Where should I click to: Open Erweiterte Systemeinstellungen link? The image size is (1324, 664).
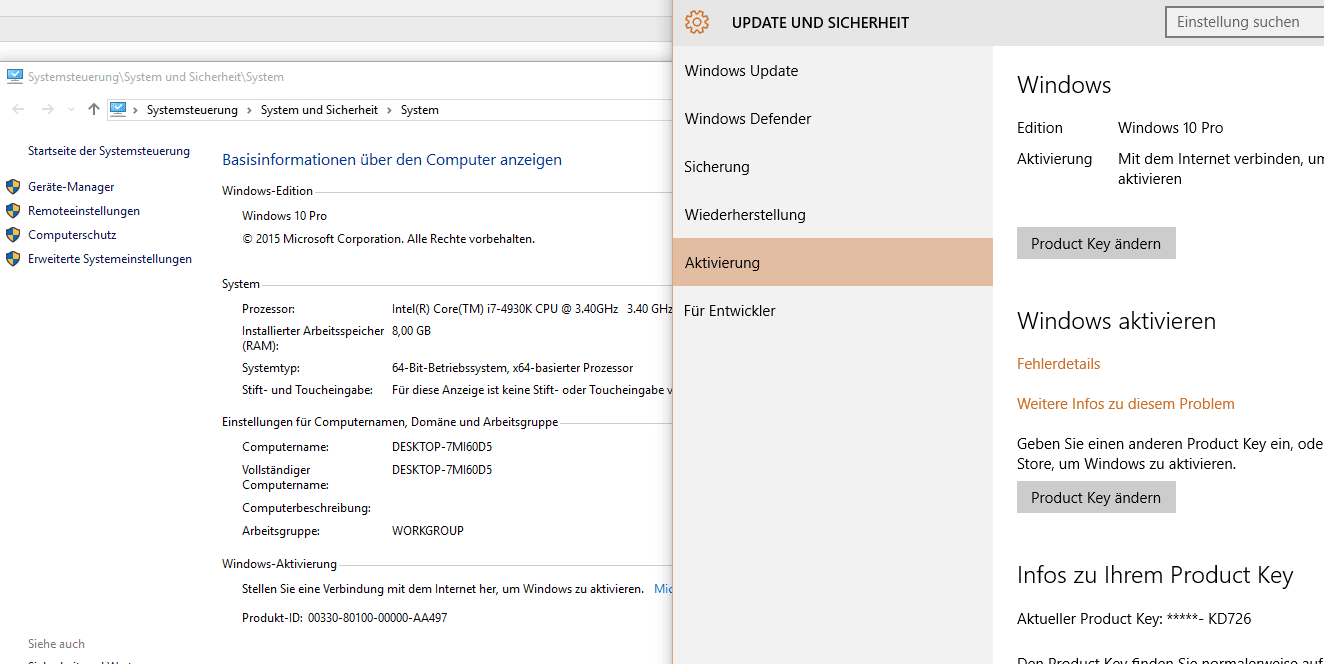click(110, 259)
